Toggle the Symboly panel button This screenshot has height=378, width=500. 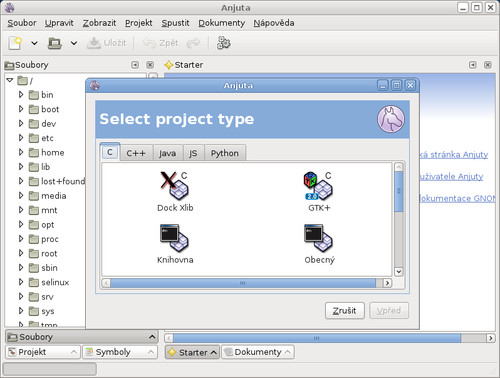pyautogui.click(x=120, y=352)
